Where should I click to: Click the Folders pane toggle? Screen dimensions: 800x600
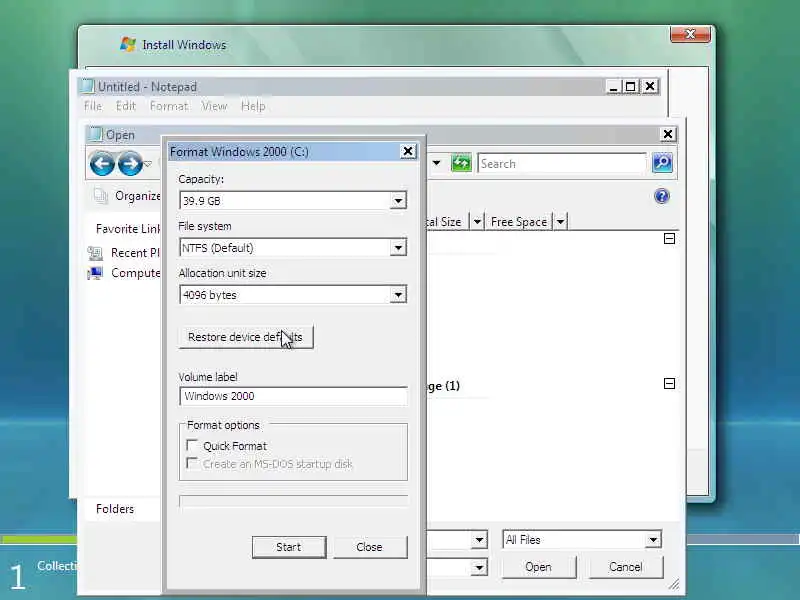115,509
